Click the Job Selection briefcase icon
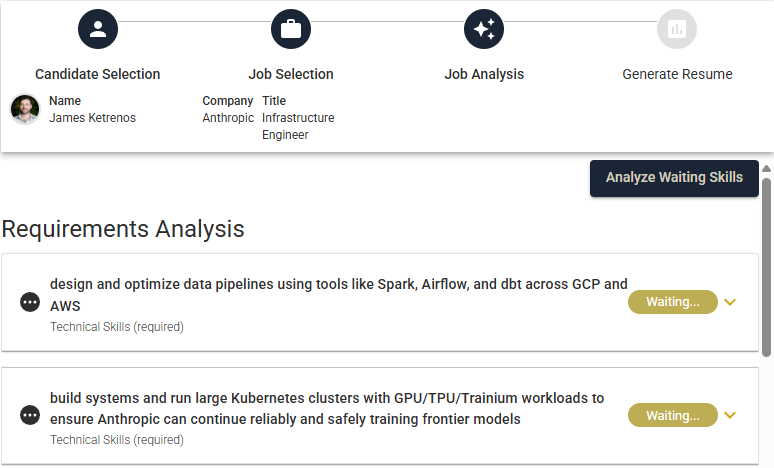Viewport: 774px width, 468px height. 291,29
